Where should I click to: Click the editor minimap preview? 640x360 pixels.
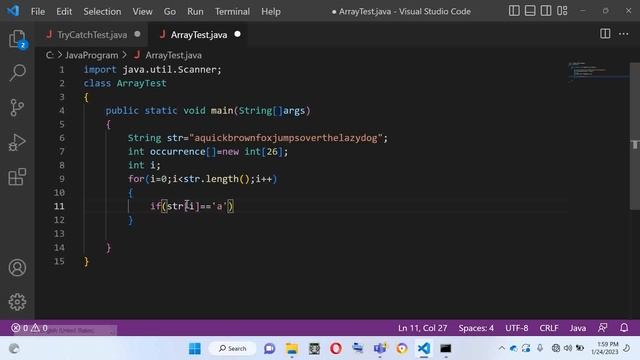tap(598, 72)
